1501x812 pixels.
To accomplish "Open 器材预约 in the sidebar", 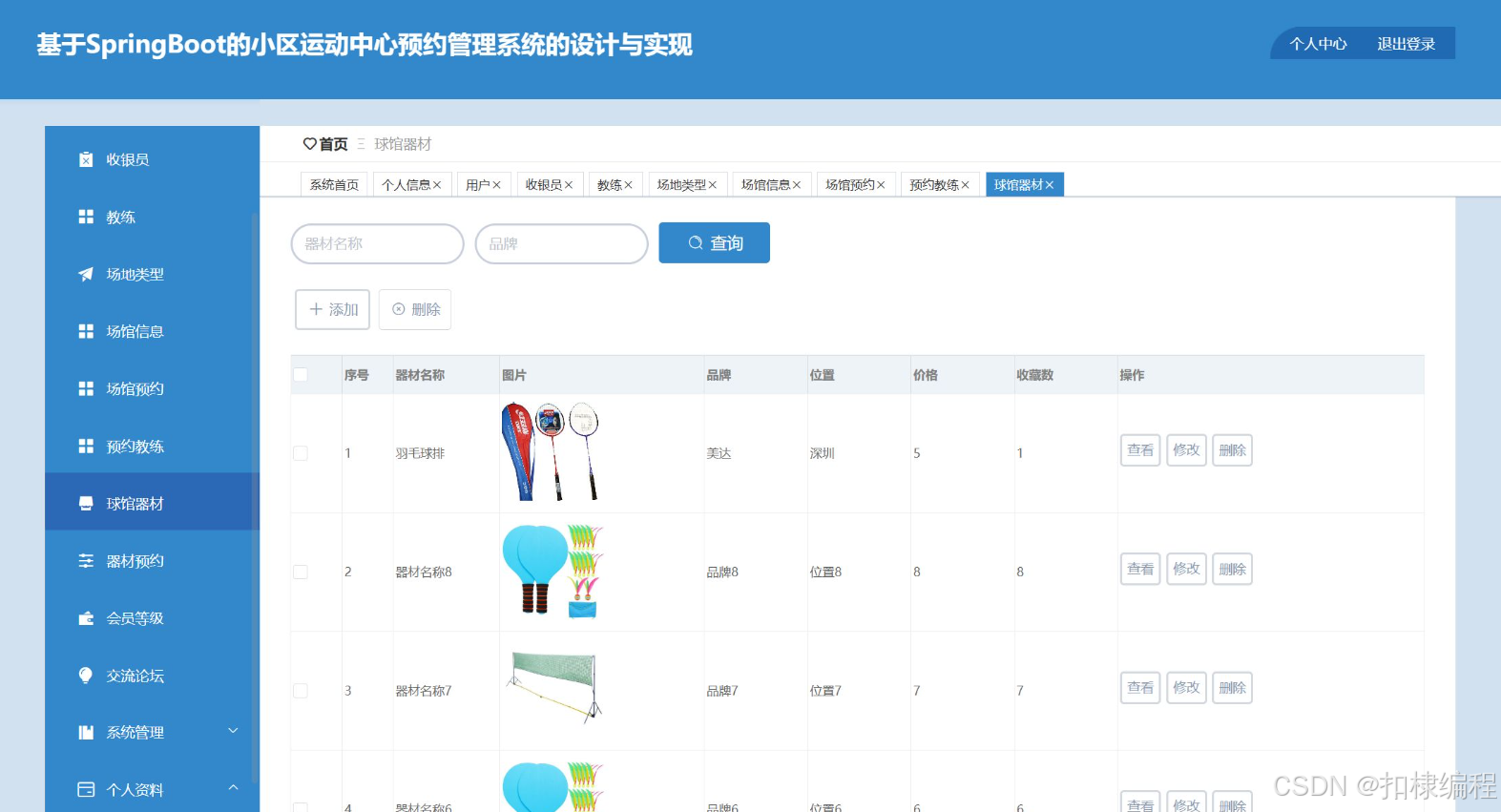I will click(152, 561).
